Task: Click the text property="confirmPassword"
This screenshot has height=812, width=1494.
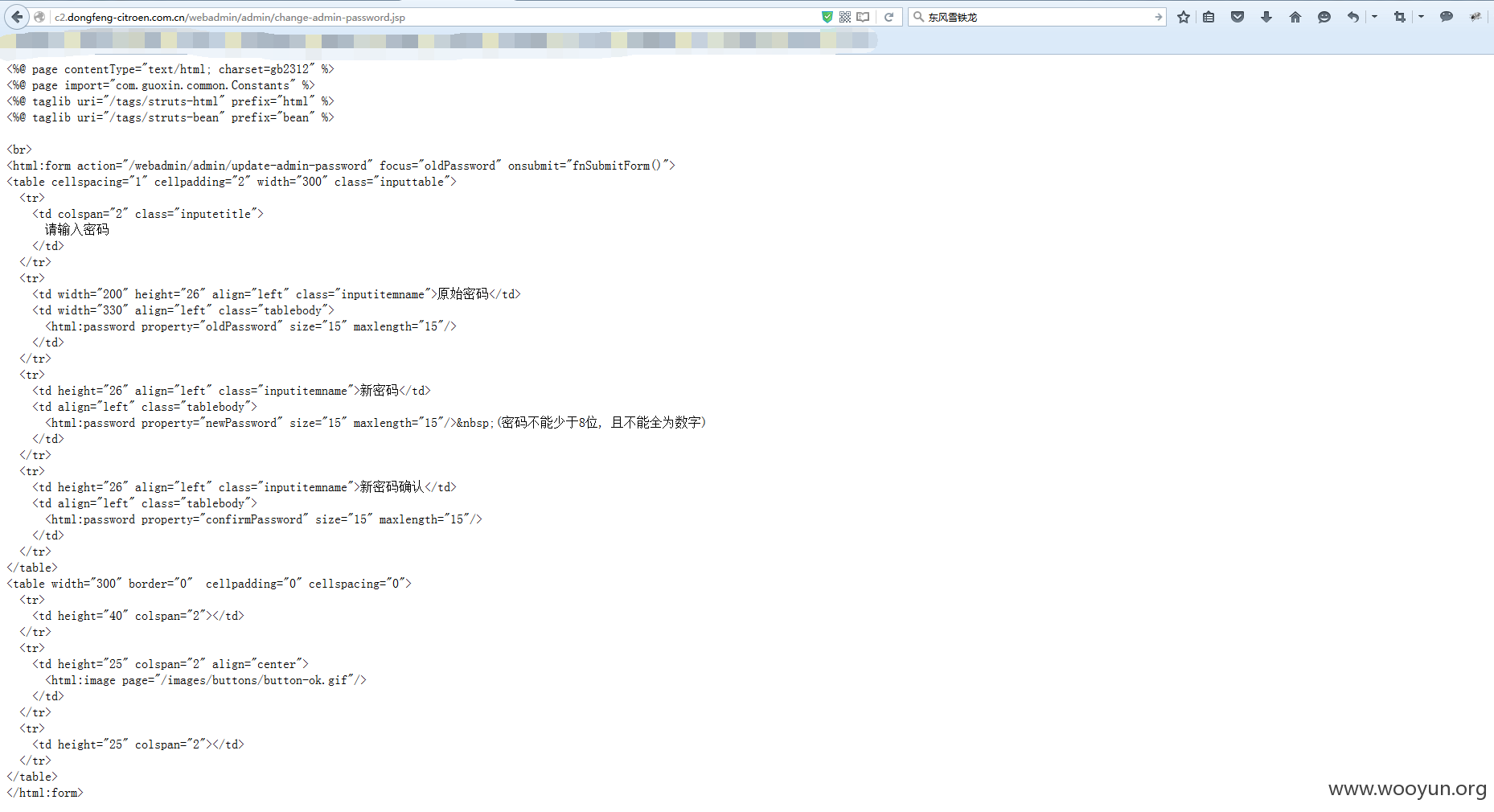Action: click(225, 519)
